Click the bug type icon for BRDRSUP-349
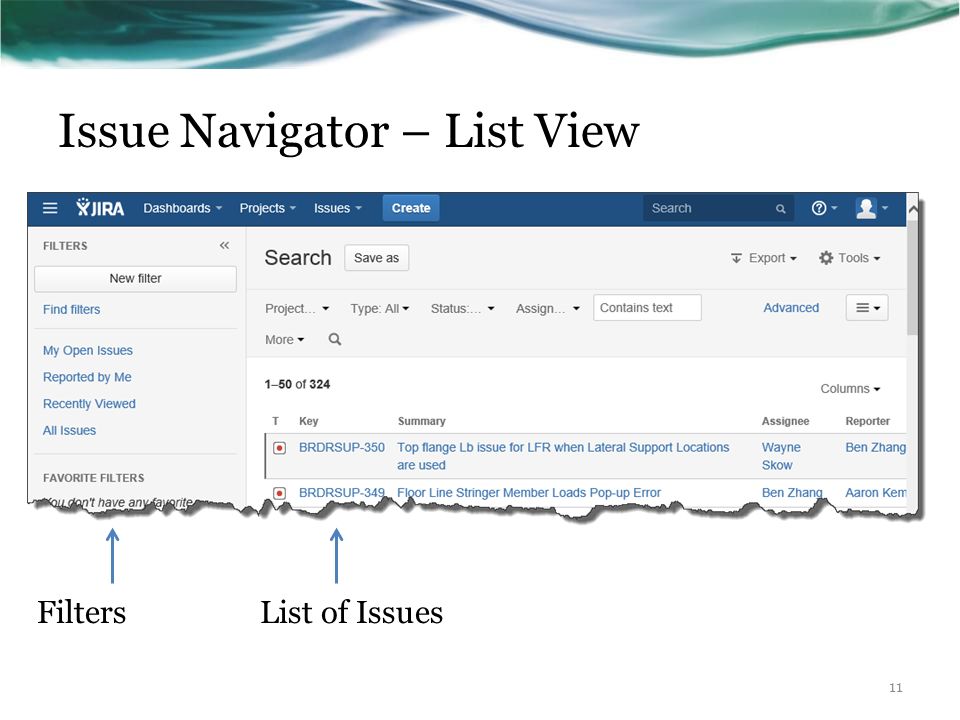Viewport: 960px width, 720px height. point(279,493)
